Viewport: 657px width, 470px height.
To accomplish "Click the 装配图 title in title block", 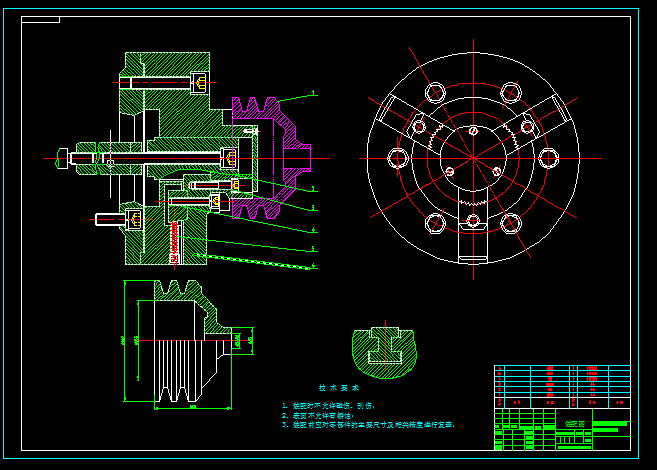I will click(574, 424).
